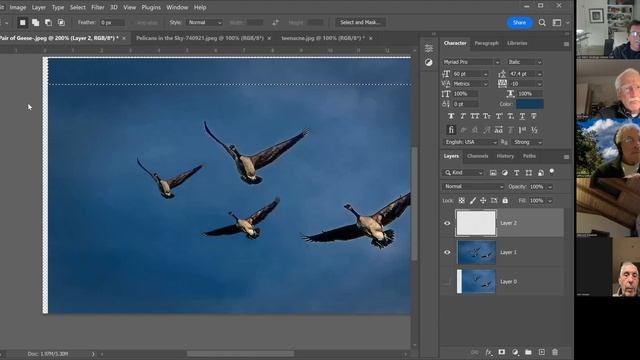
Task: Open 60 pt font size dropdown
Action: (470, 74)
